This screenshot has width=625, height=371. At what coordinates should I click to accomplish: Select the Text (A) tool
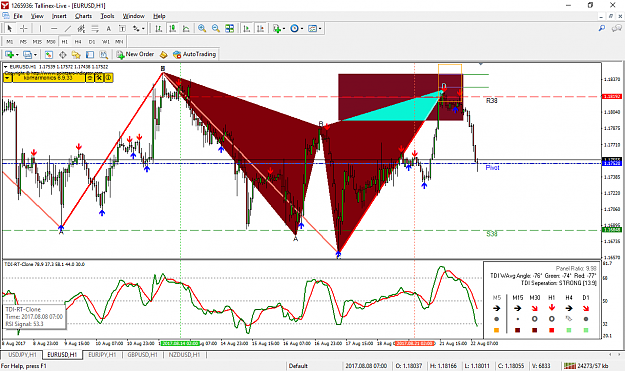click(108, 28)
